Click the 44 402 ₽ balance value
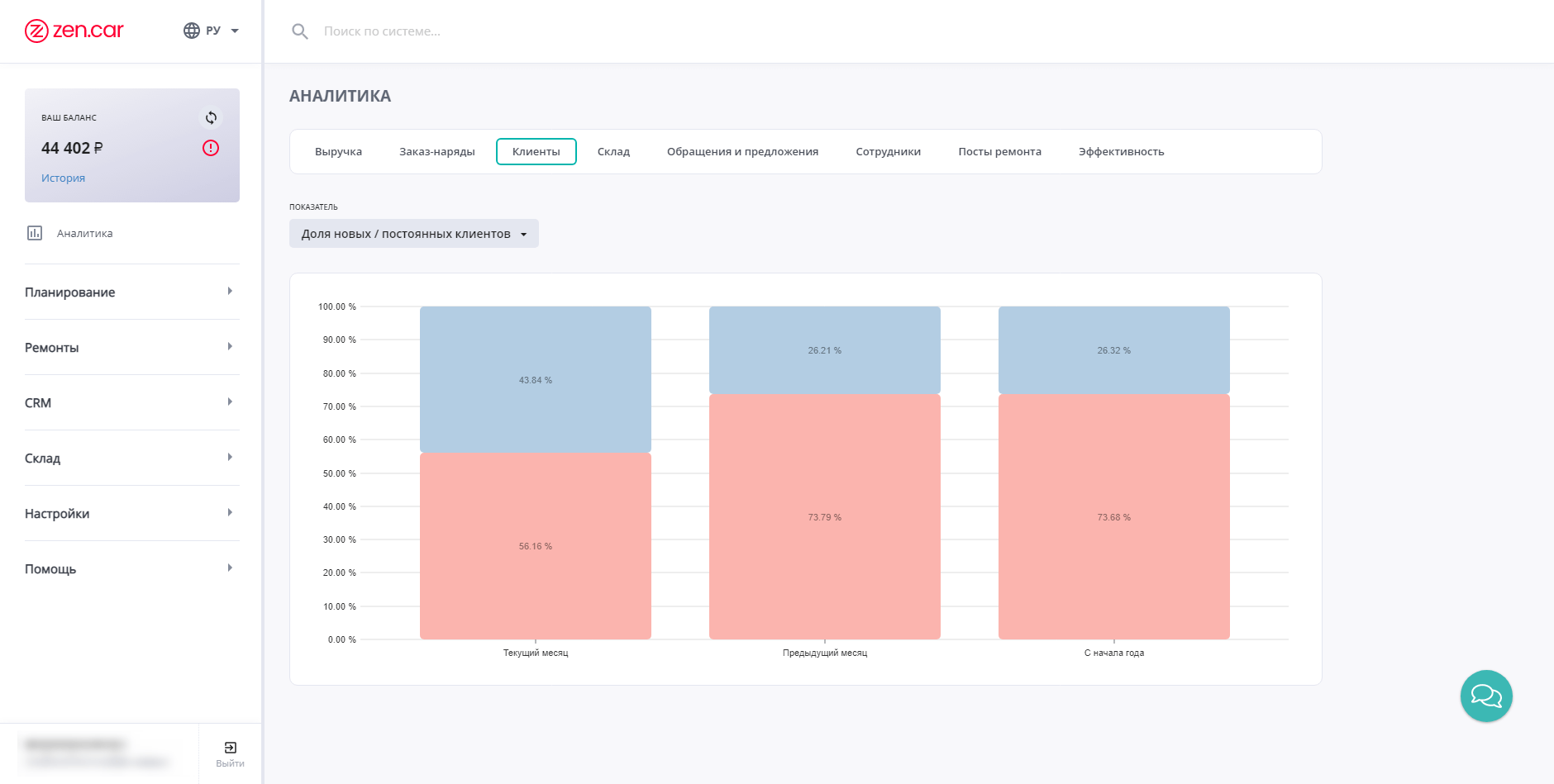Image resolution: width=1554 pixels, height=784 pixels. click(x=72, y=148)
